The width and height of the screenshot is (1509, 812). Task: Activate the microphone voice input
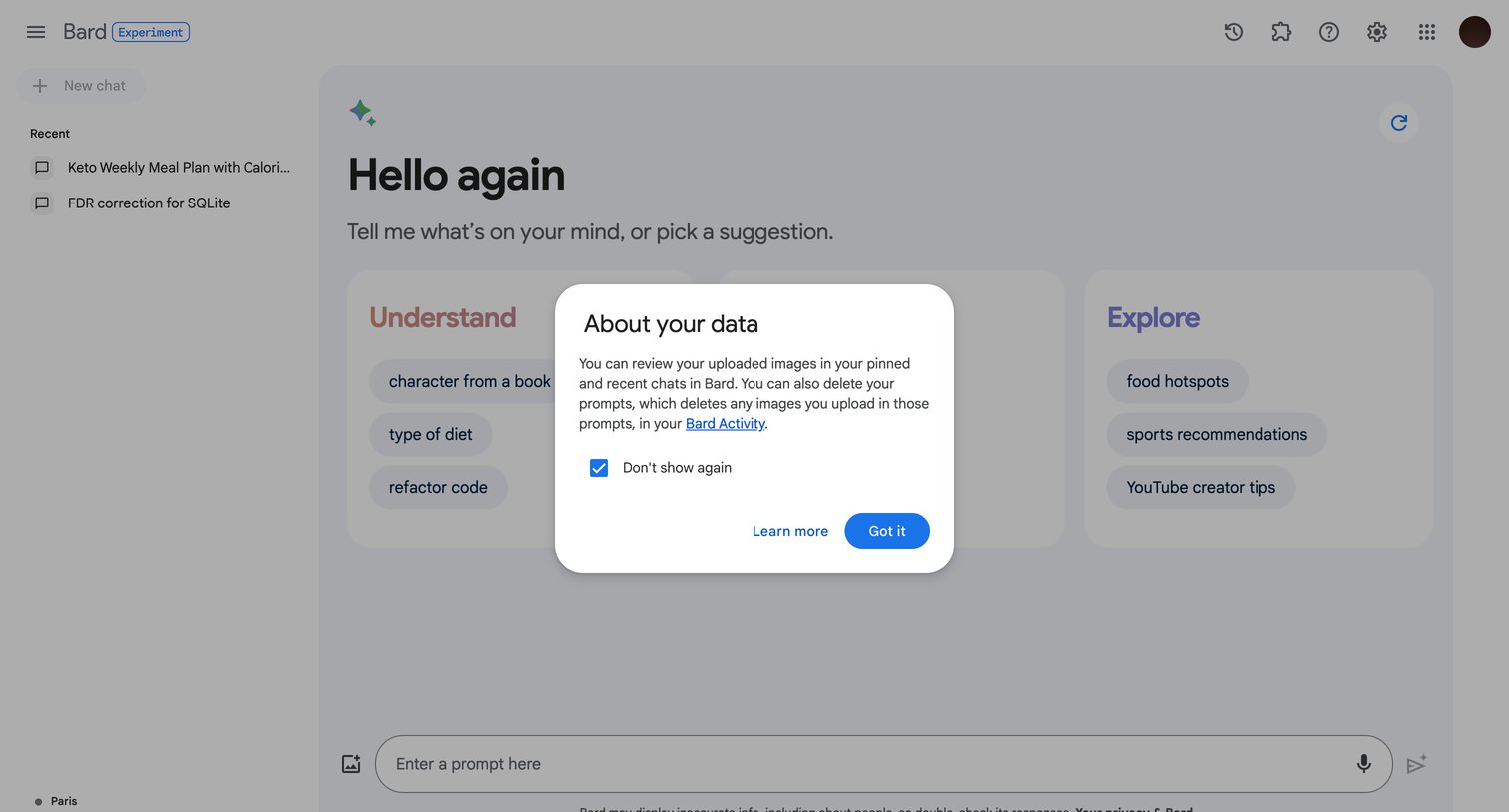1363,764
